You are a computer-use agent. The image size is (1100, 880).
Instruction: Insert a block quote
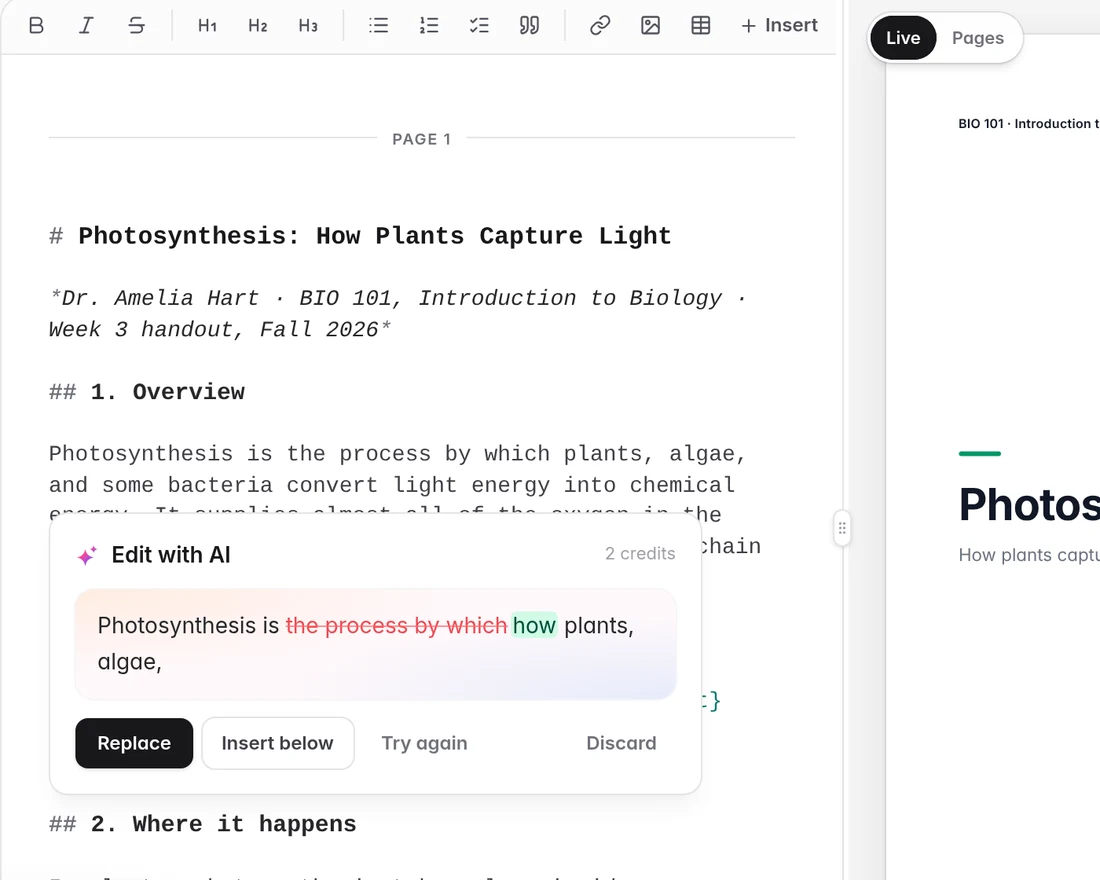click(530, 26)
